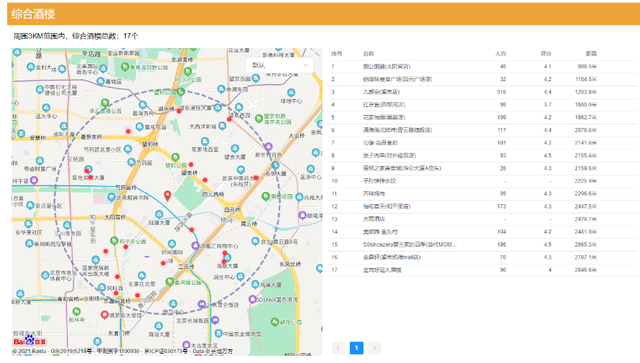
Task: Click the 北京服装学院 school marker
Action: tap(111, 198)
